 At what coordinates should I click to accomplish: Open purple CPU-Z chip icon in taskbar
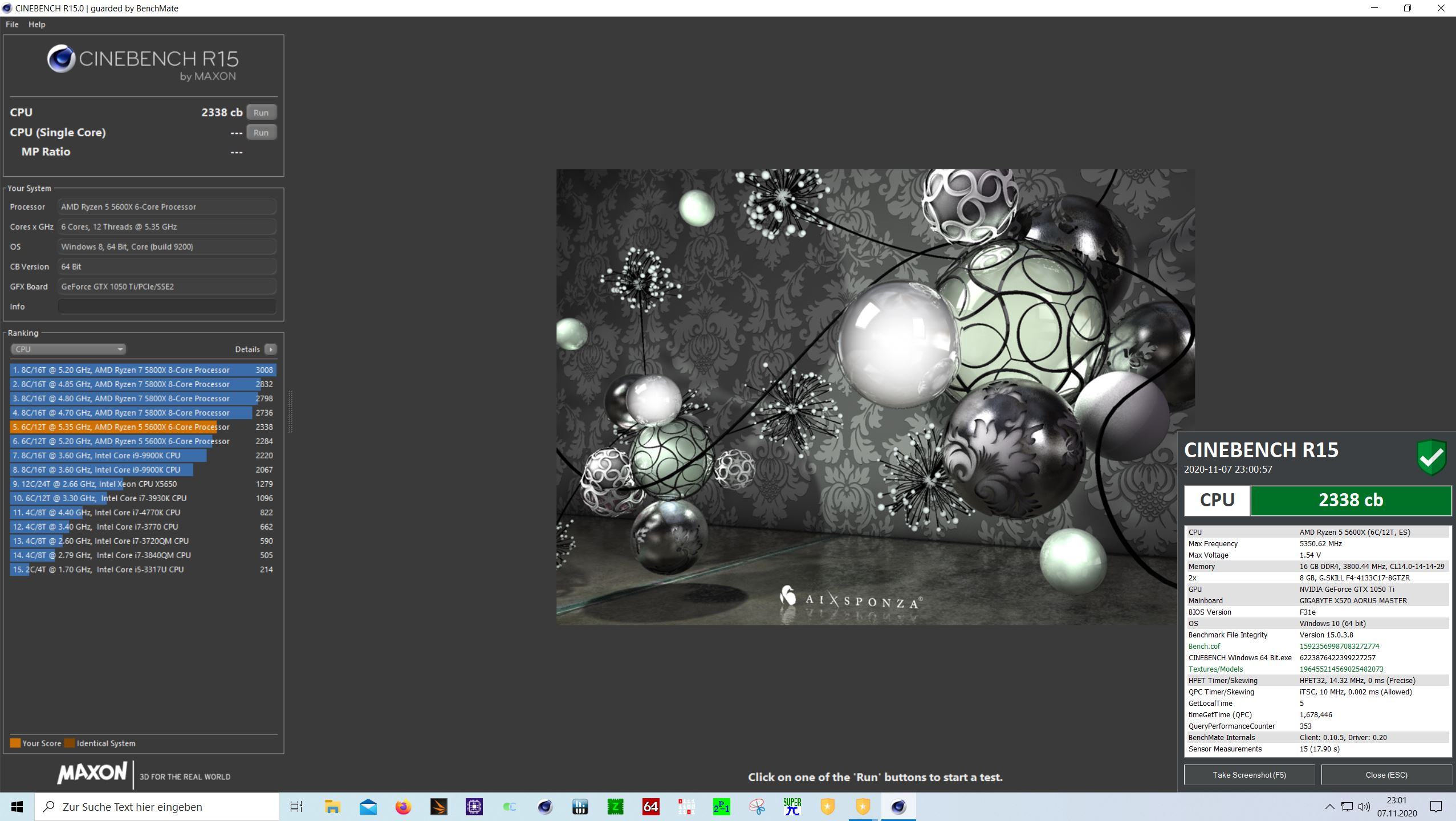pyautogui.click(x=474, y=807)
